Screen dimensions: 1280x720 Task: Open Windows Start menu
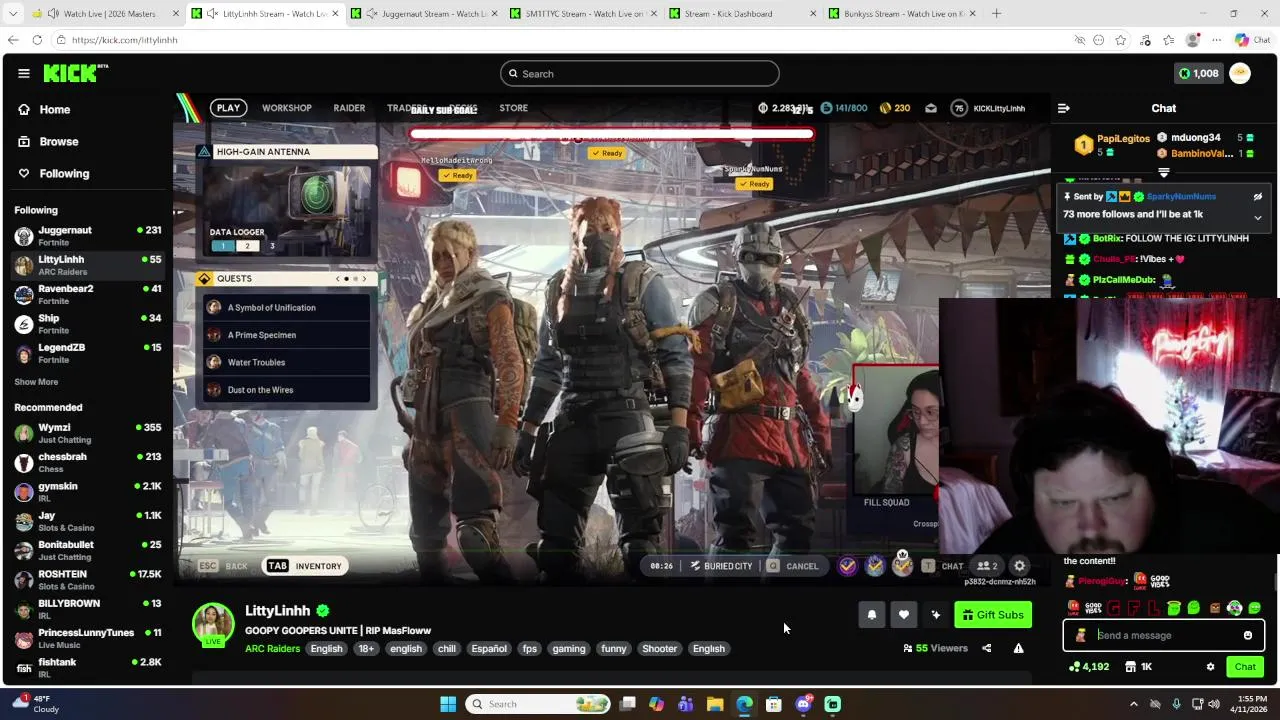[448, 704]
